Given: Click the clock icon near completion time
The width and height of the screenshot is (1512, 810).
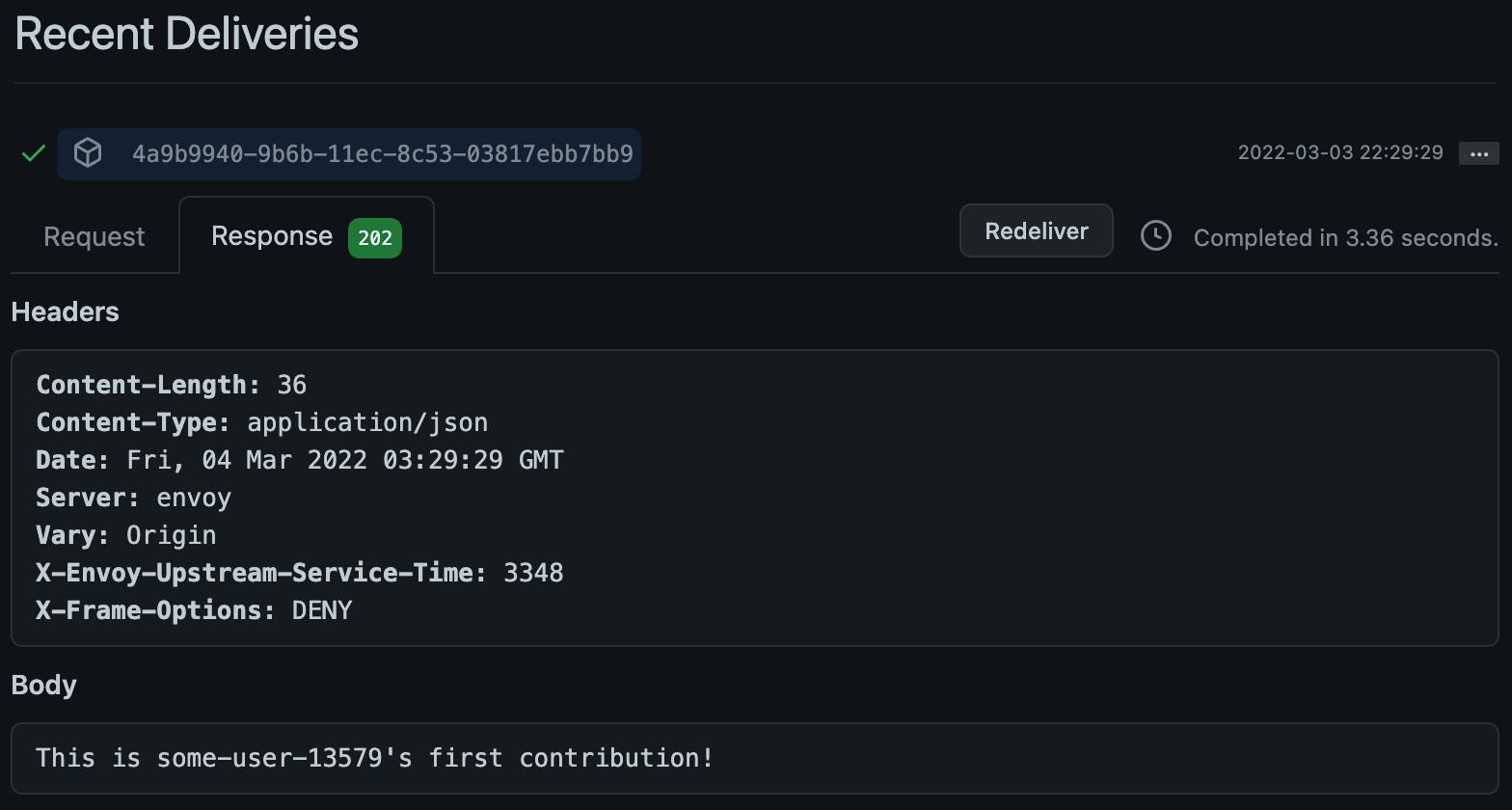Looking at the screenshot, I should click(1155, 236).
